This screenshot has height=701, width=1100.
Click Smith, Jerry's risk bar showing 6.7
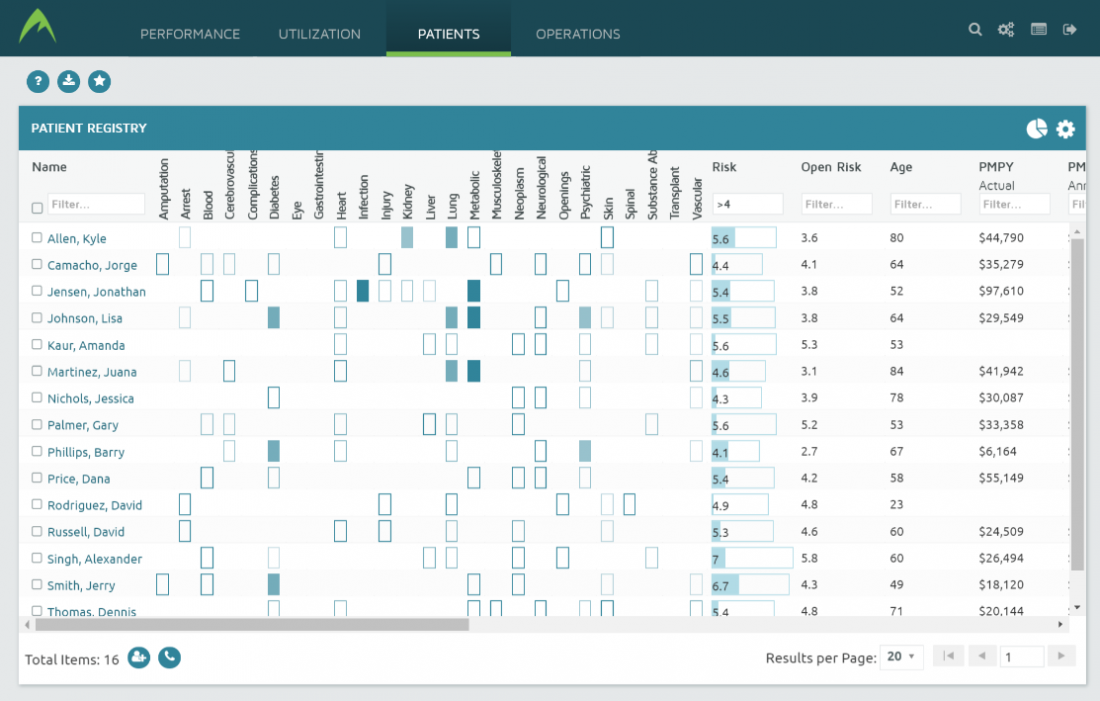[750, 585]
